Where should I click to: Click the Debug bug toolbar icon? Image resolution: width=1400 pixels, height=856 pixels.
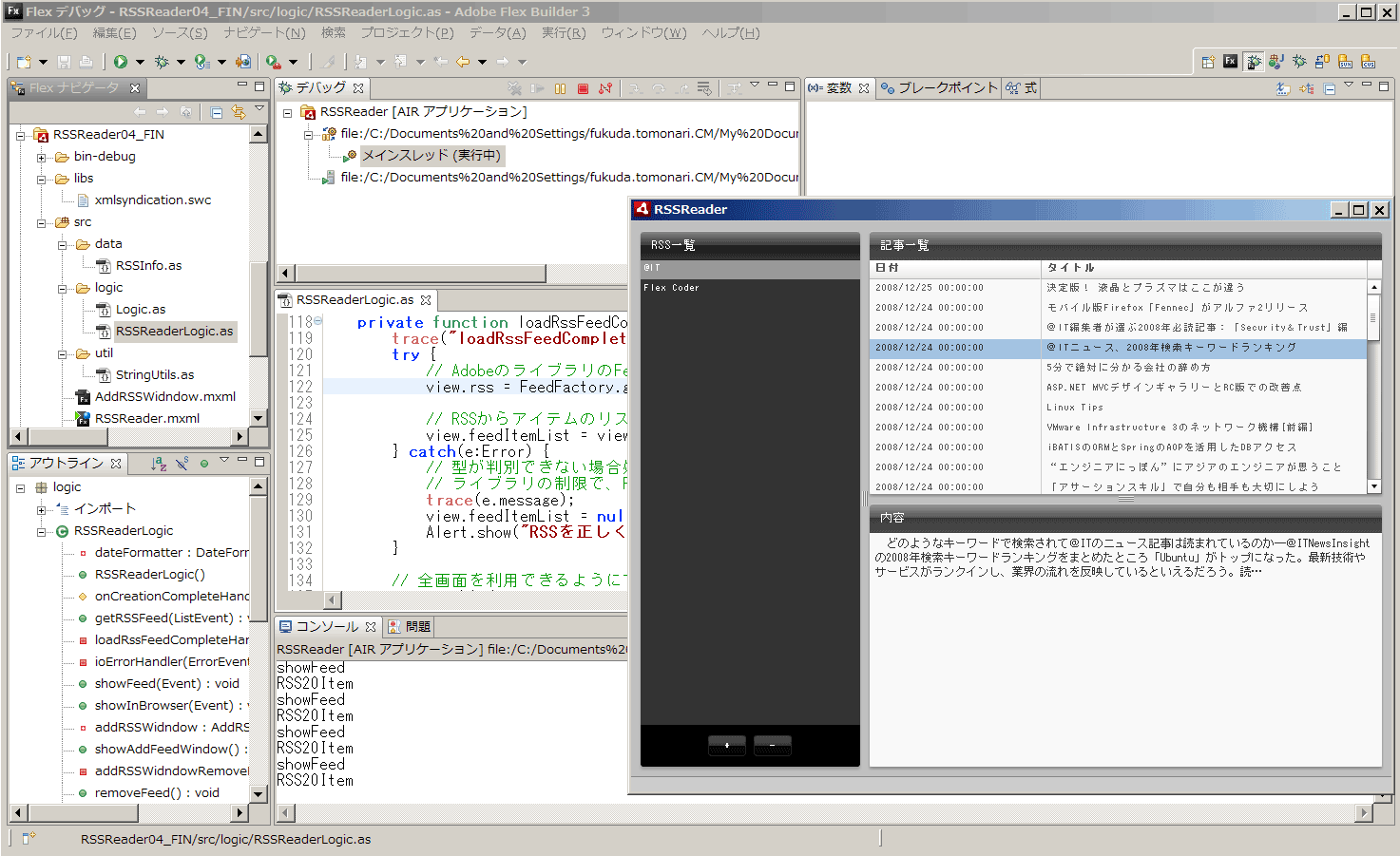coord(162,62)
